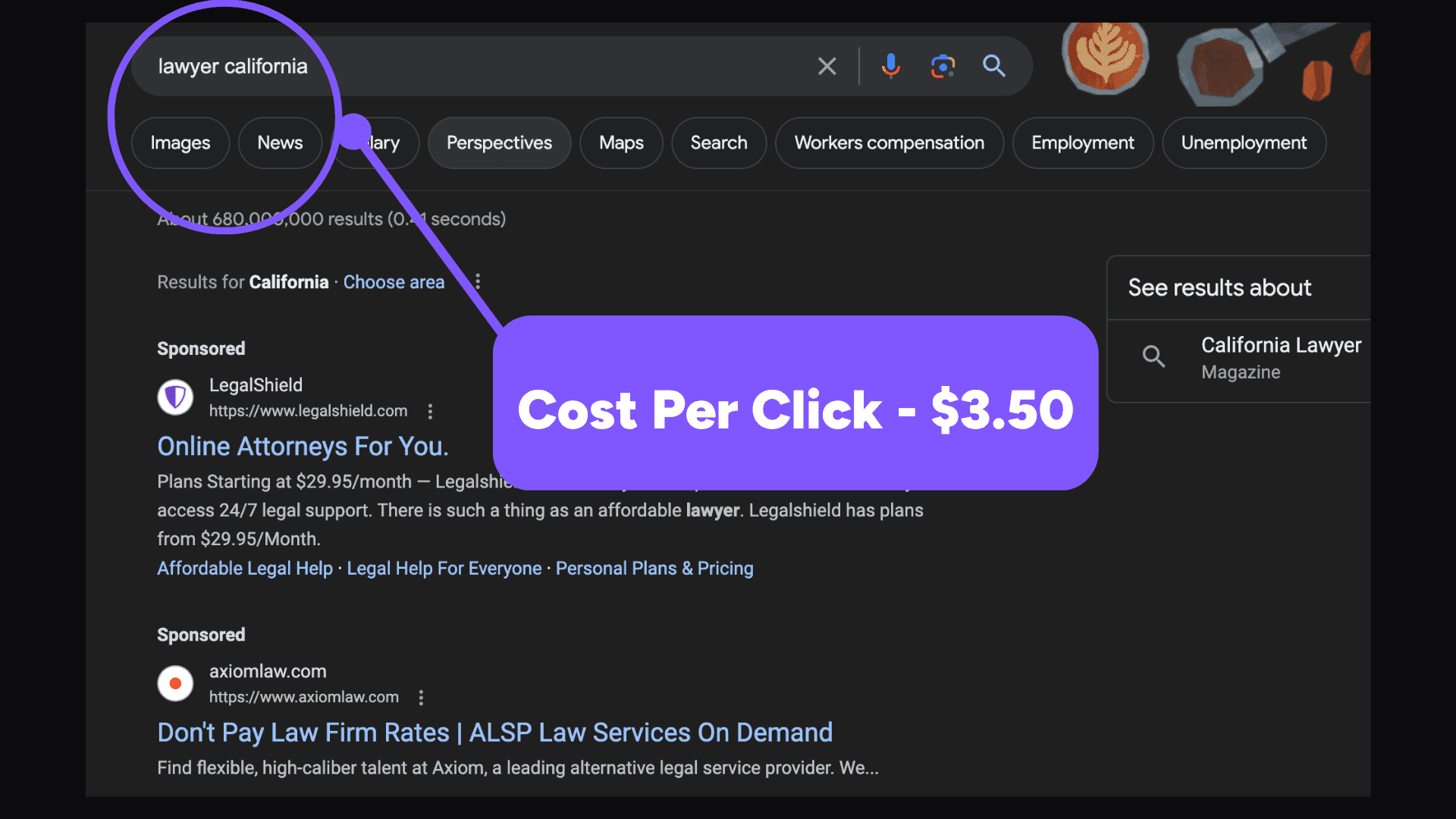Open Google Lens camera search
The height and width of the screenshot is (819, 1456).
pos(943,66)
